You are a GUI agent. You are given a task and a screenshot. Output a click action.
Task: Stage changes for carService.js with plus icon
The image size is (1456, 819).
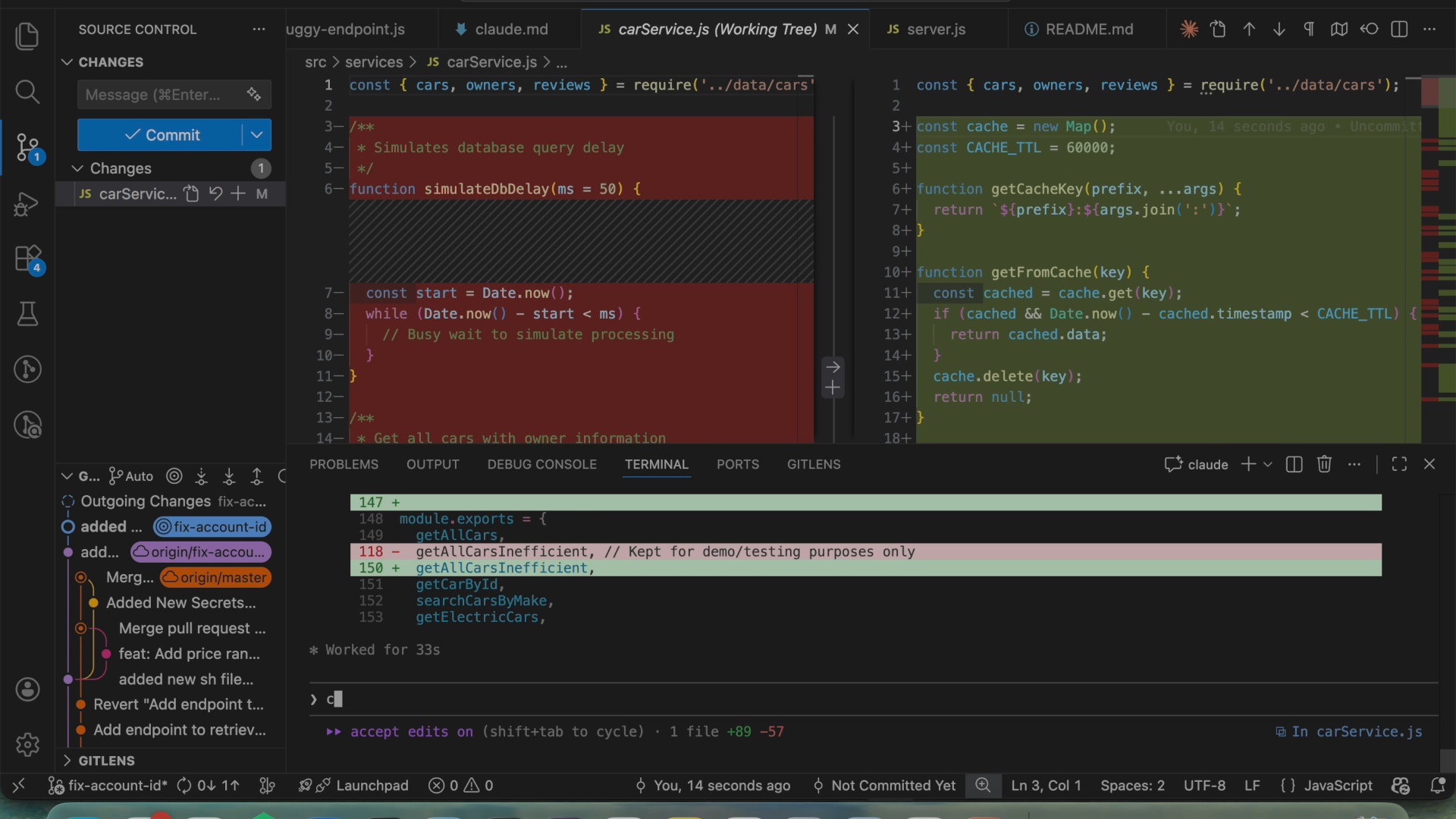pyautogui.click(x=238, y=194)
